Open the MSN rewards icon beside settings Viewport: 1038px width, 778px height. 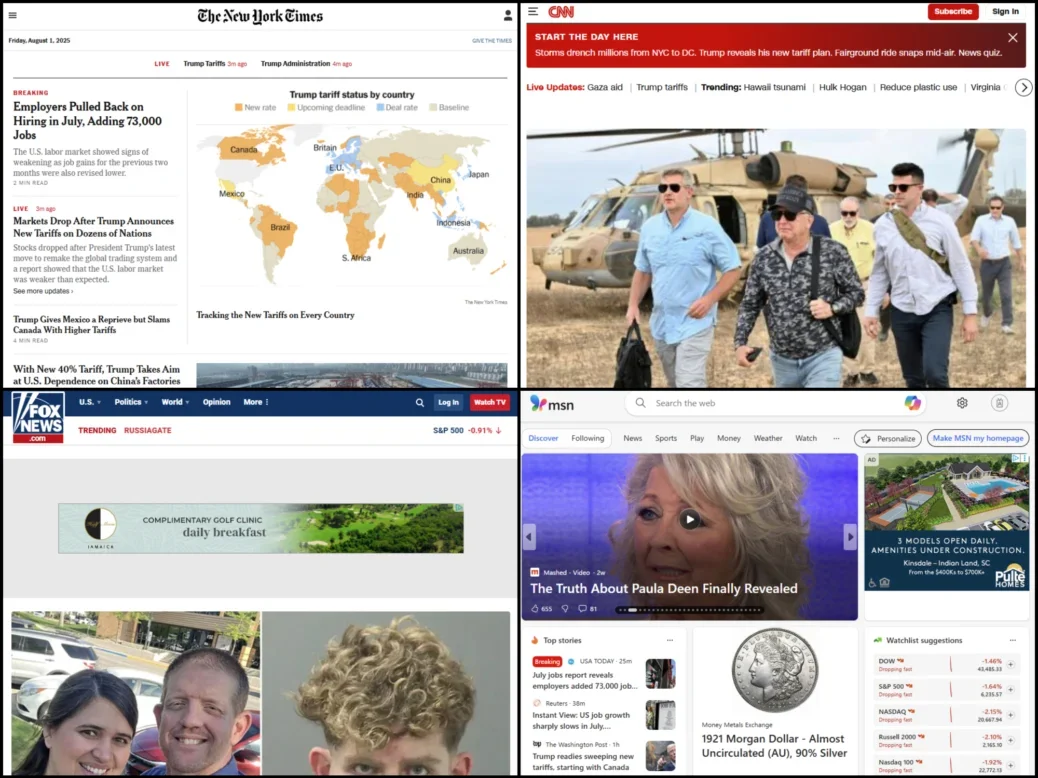tap(1000, 403)
